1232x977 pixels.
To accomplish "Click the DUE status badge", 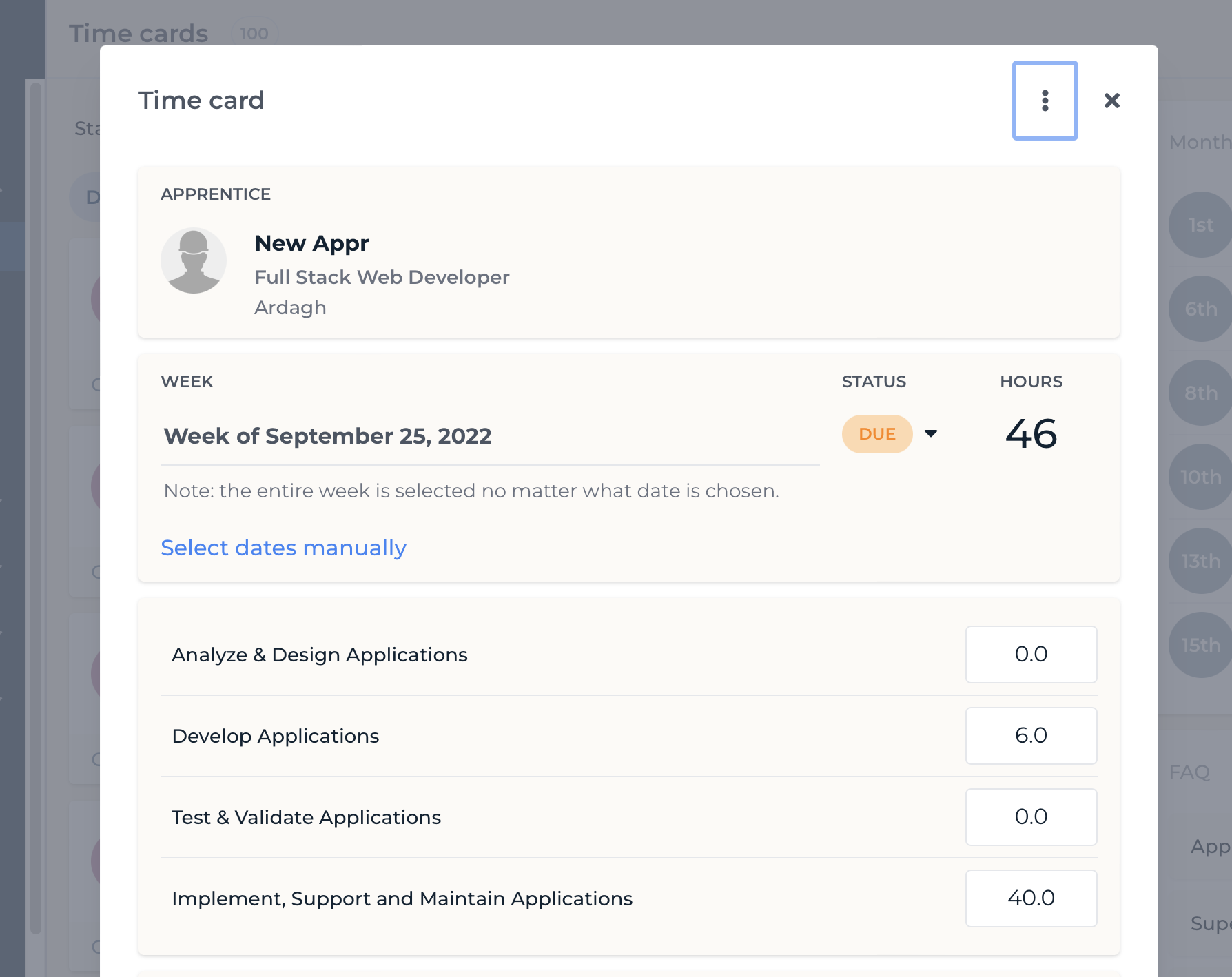I will (877, 434).
